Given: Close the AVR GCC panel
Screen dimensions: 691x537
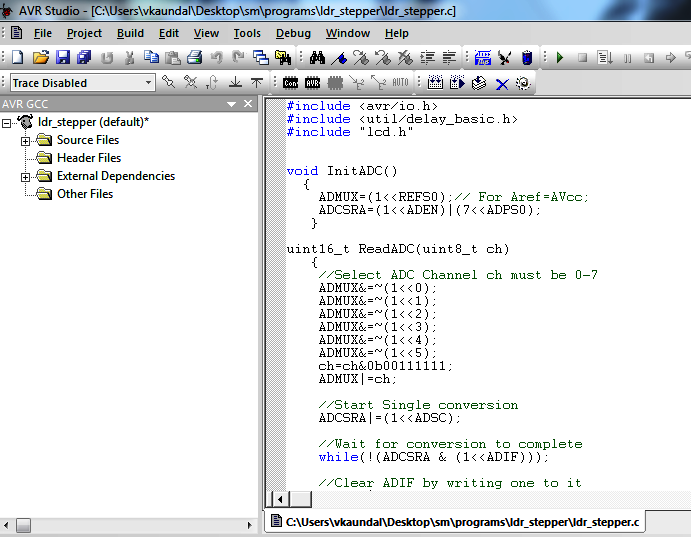Looking at the screenshot, I should pos(248,104).
